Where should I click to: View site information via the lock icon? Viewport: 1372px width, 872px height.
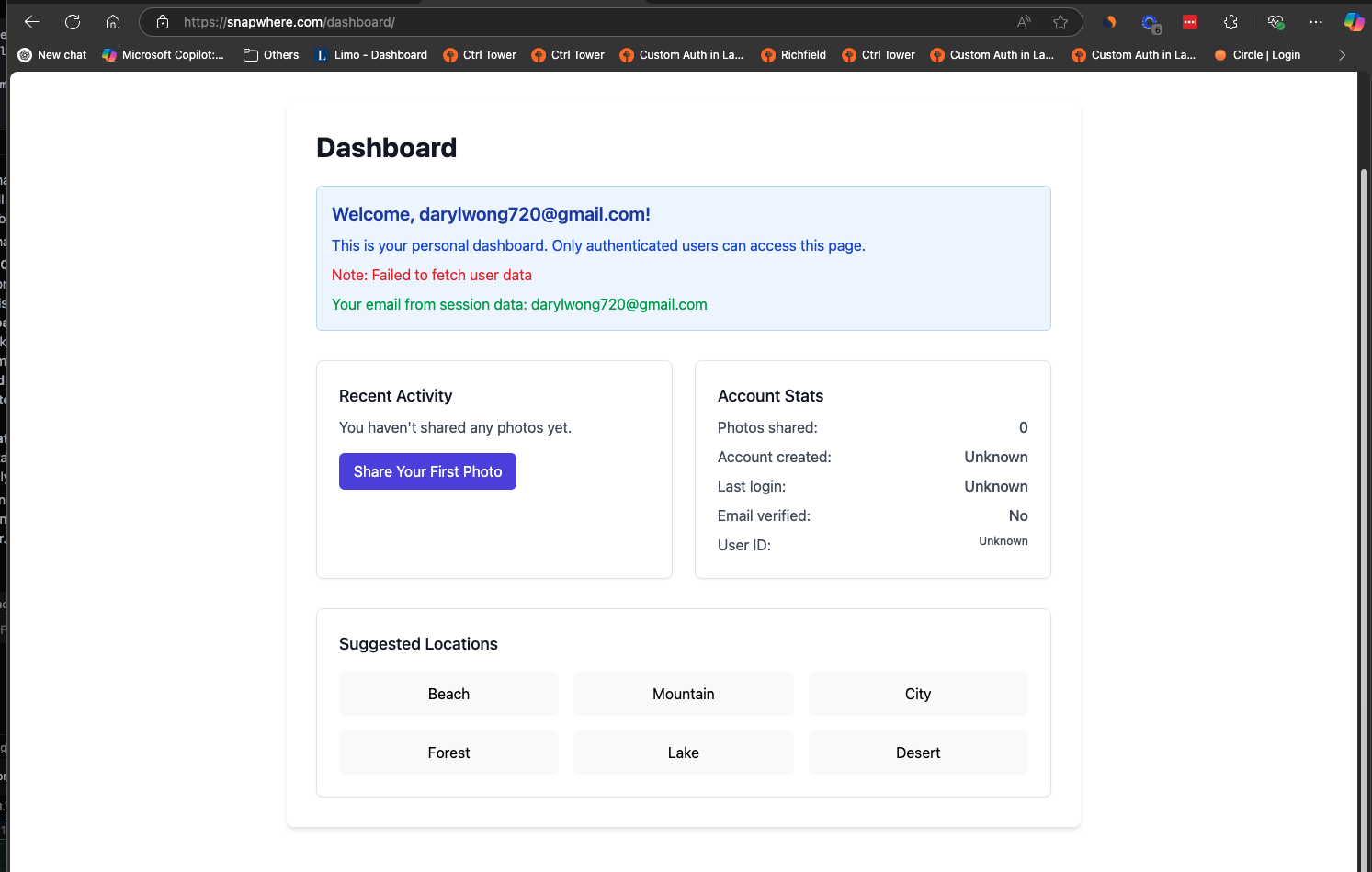[163, 22]
